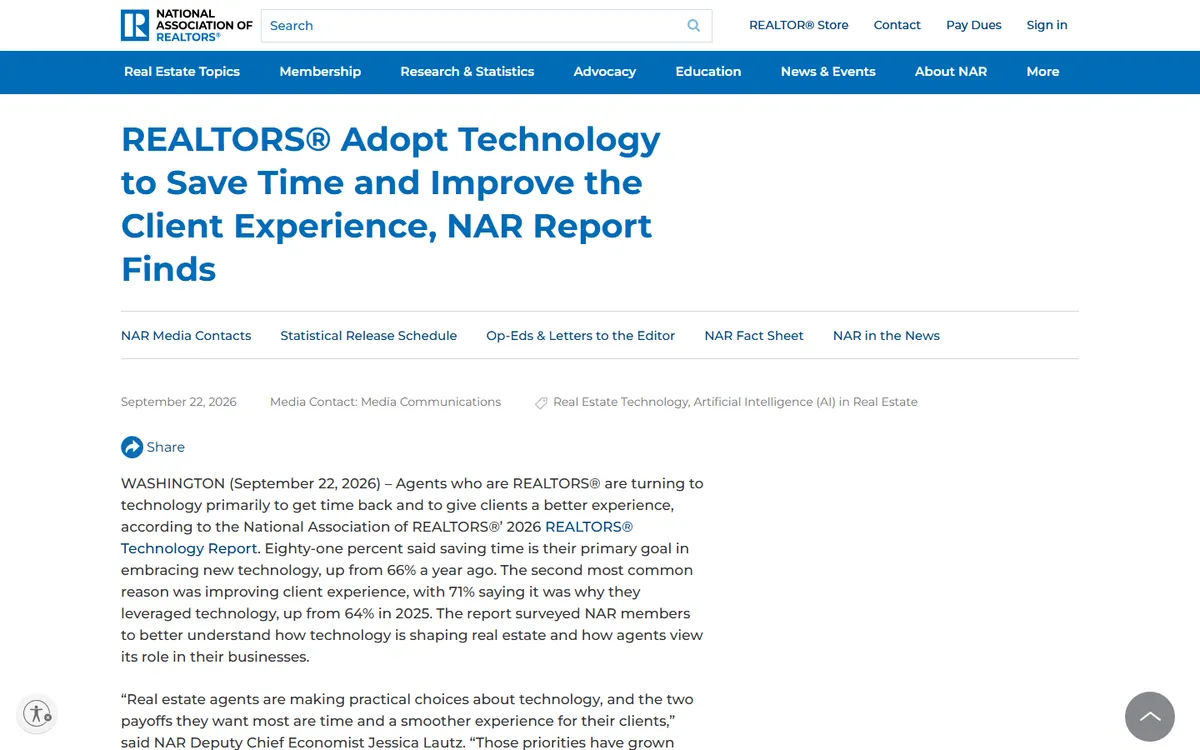Image resolution: width=1200 pixels, height=750 pixels.
Task: Expand the More menu
Action: [x=1043, y=72]
